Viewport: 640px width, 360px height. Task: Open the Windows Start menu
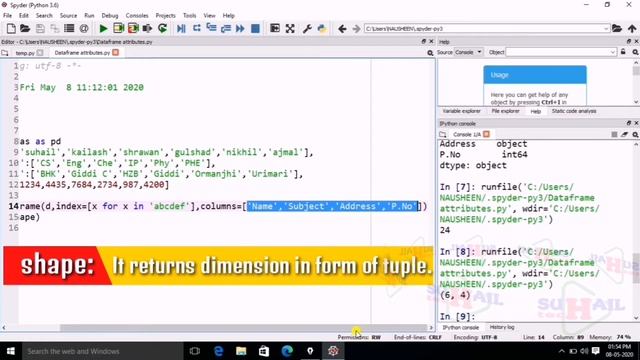coord(11,351)
